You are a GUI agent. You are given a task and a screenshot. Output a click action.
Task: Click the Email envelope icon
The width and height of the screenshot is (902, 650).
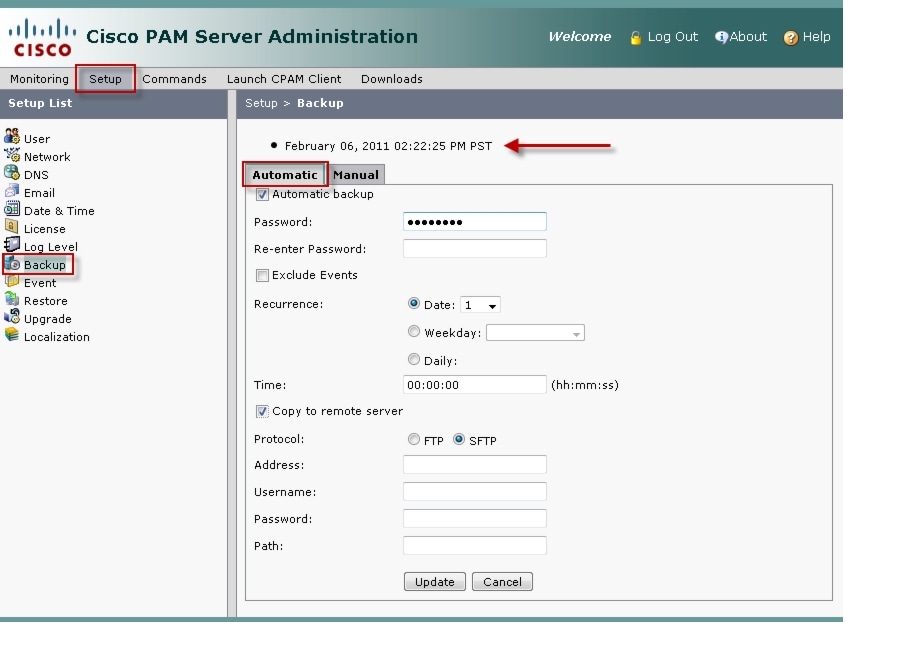click(12, 190)
